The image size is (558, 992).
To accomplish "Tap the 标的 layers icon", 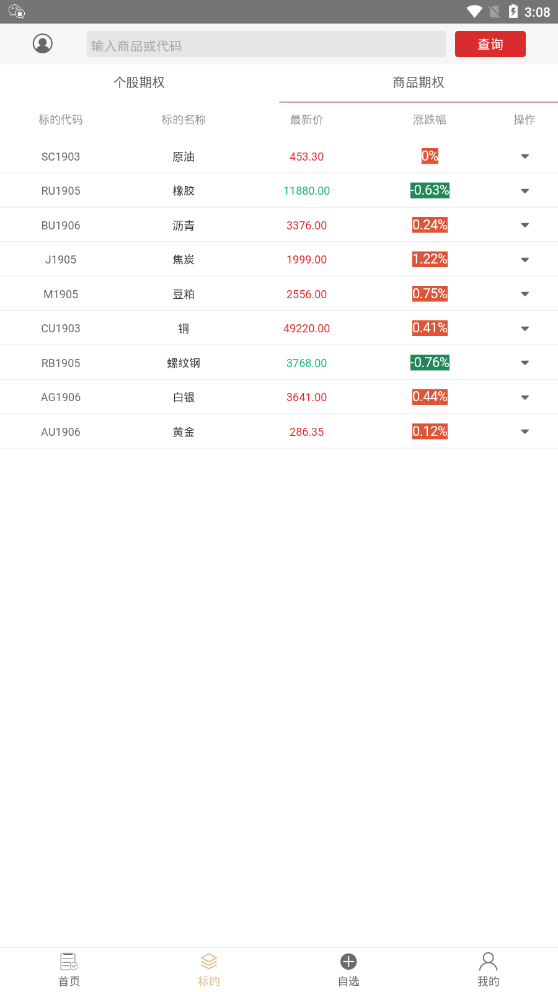I will click(x=209, y=962).
